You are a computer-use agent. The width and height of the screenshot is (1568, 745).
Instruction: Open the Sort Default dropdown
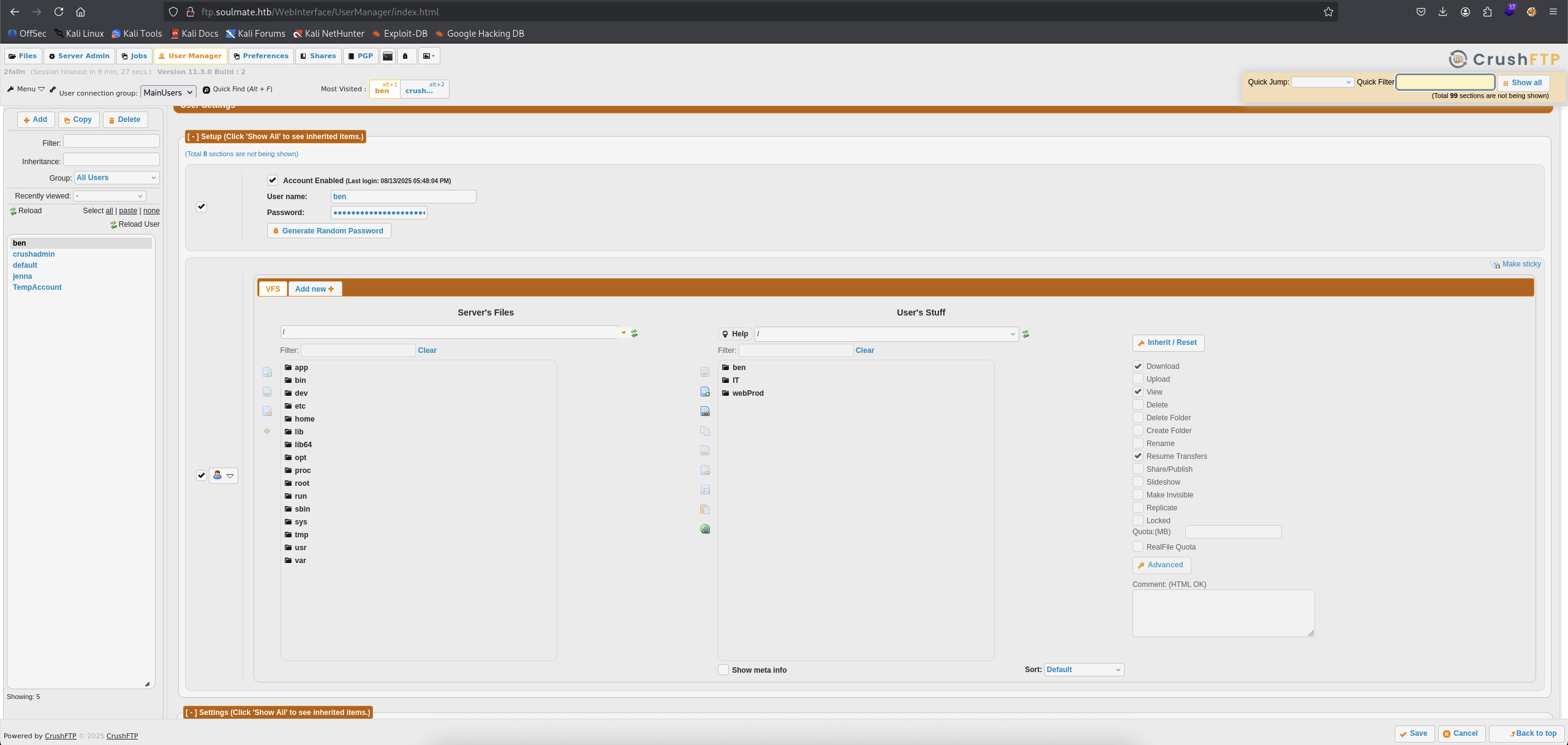1084,670
